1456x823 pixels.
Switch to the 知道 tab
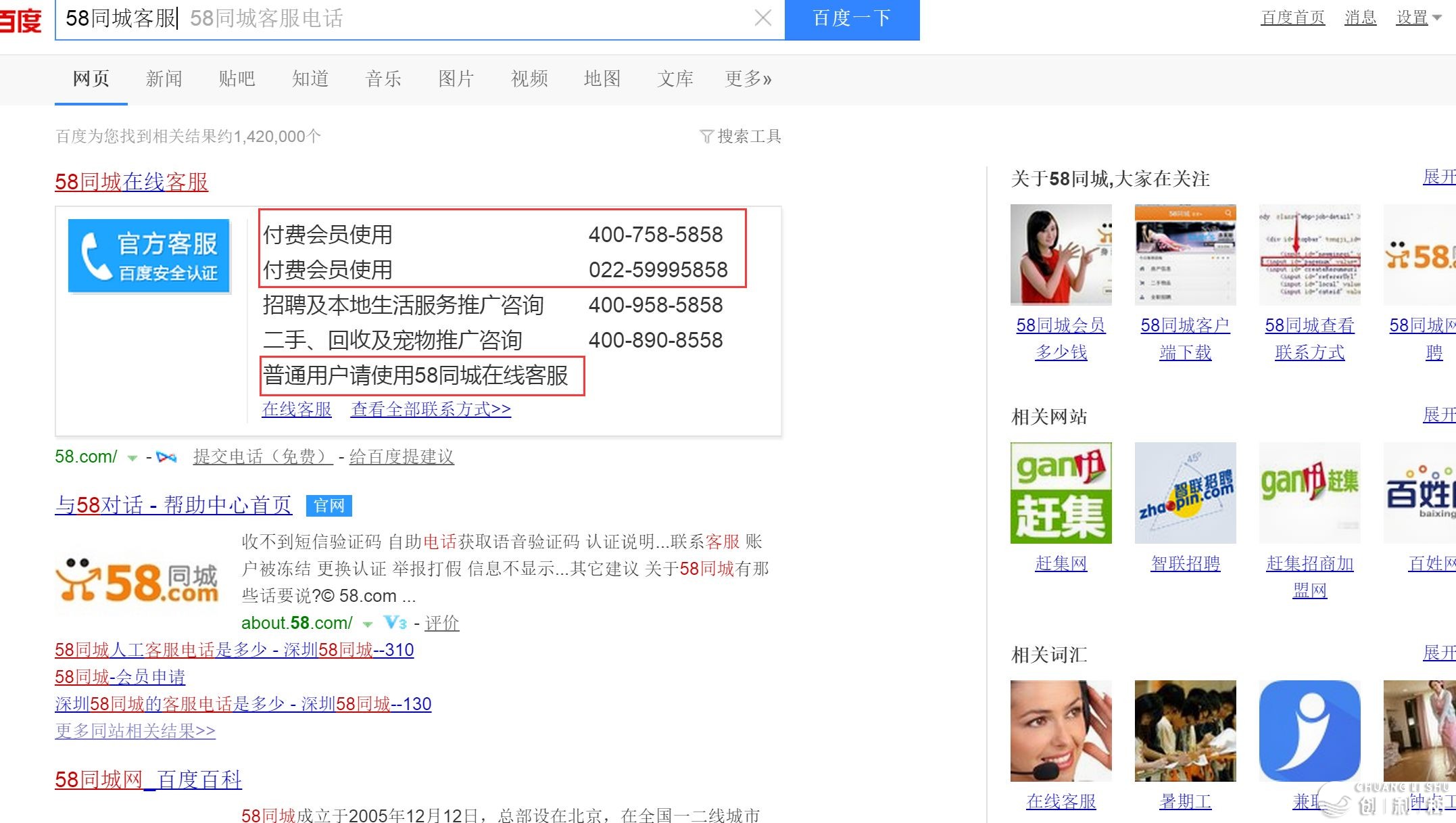(310, 79)
